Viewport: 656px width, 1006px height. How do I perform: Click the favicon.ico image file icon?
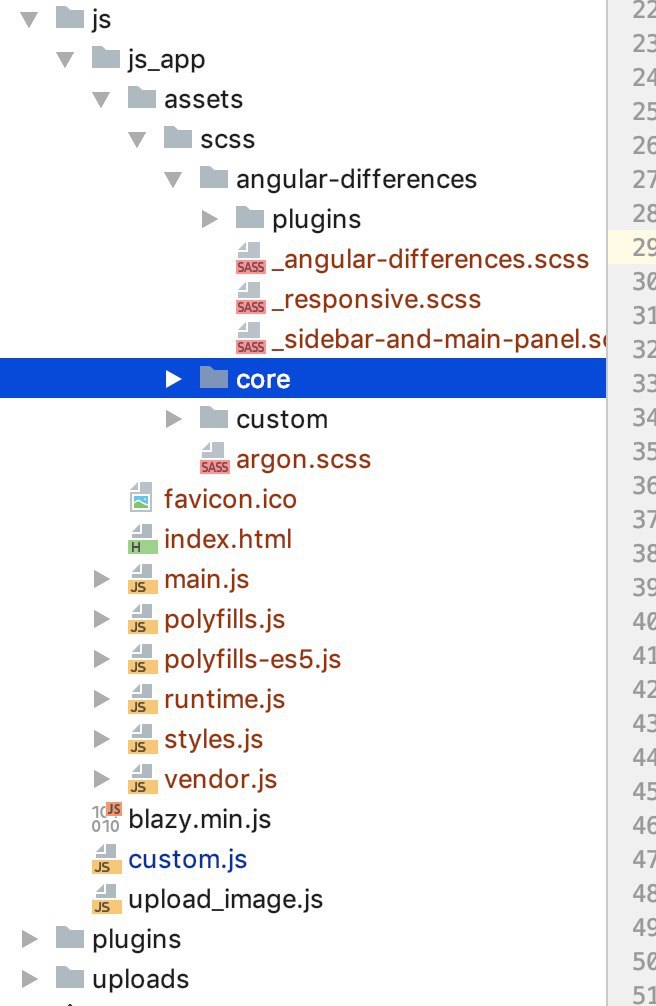pos(142,499)
